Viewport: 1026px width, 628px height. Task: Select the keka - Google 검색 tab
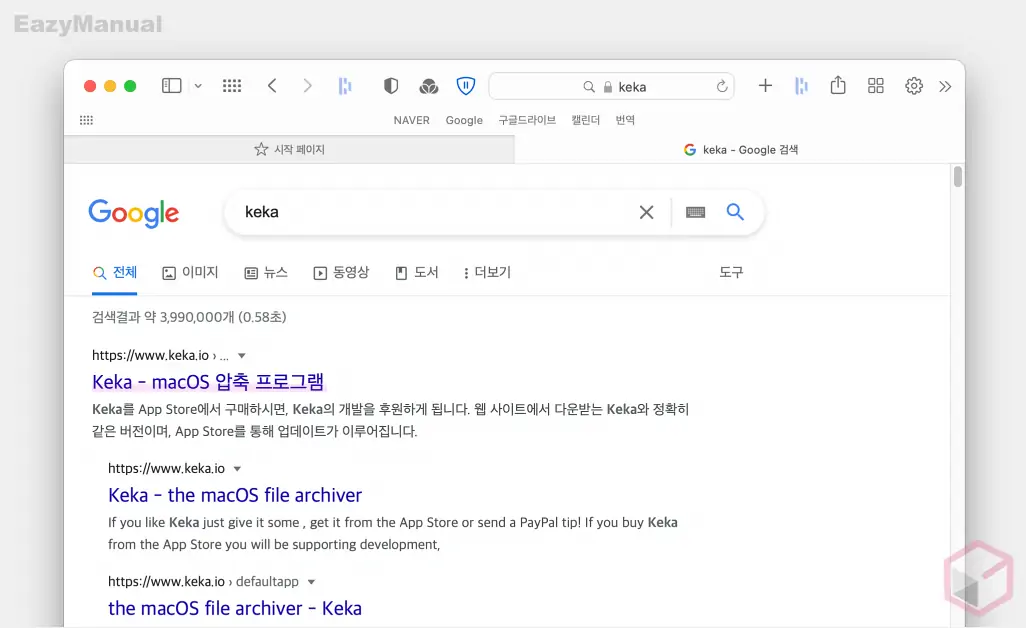pos(739,149)
